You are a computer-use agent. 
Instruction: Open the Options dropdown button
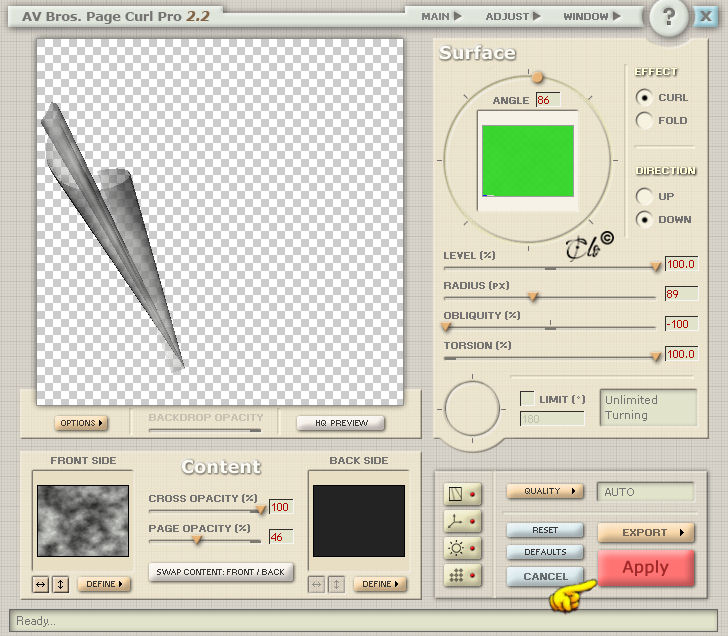(x=81, y=423)
